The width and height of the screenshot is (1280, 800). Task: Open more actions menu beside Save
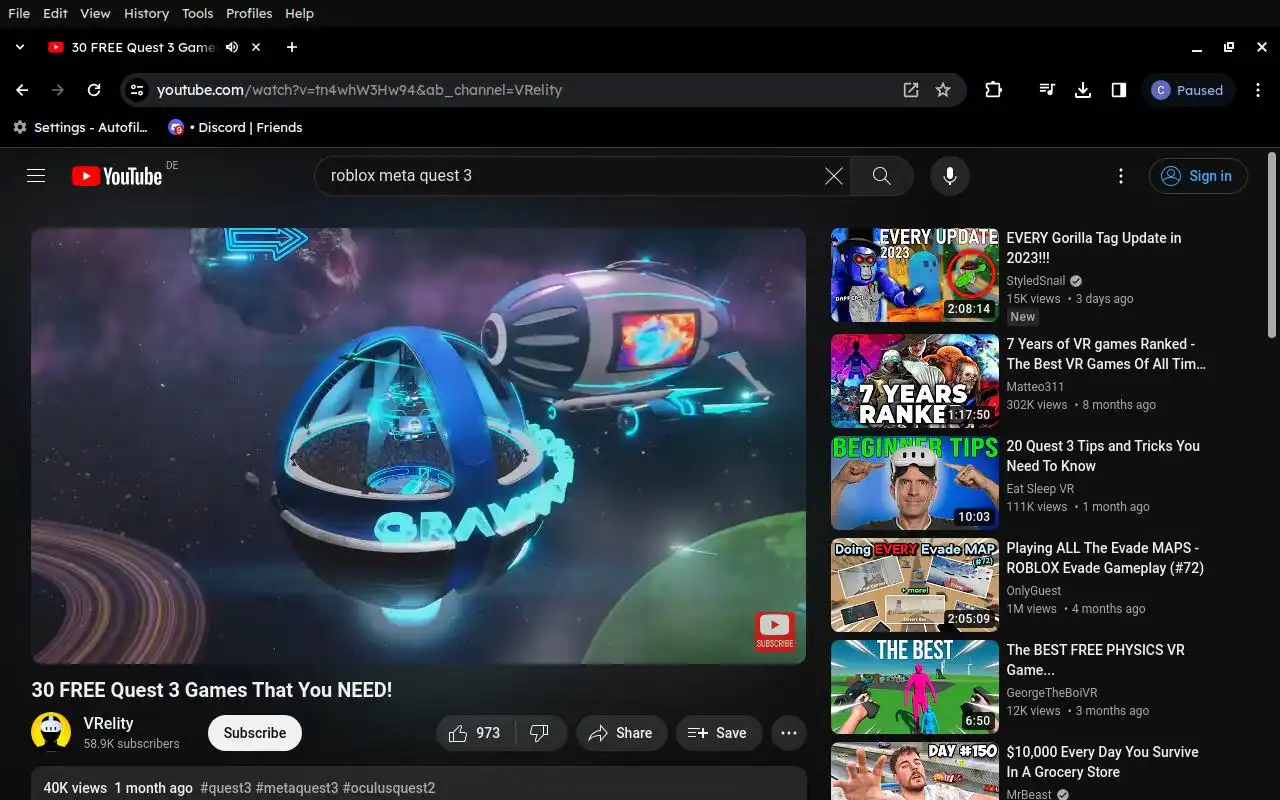click(788, 733)
